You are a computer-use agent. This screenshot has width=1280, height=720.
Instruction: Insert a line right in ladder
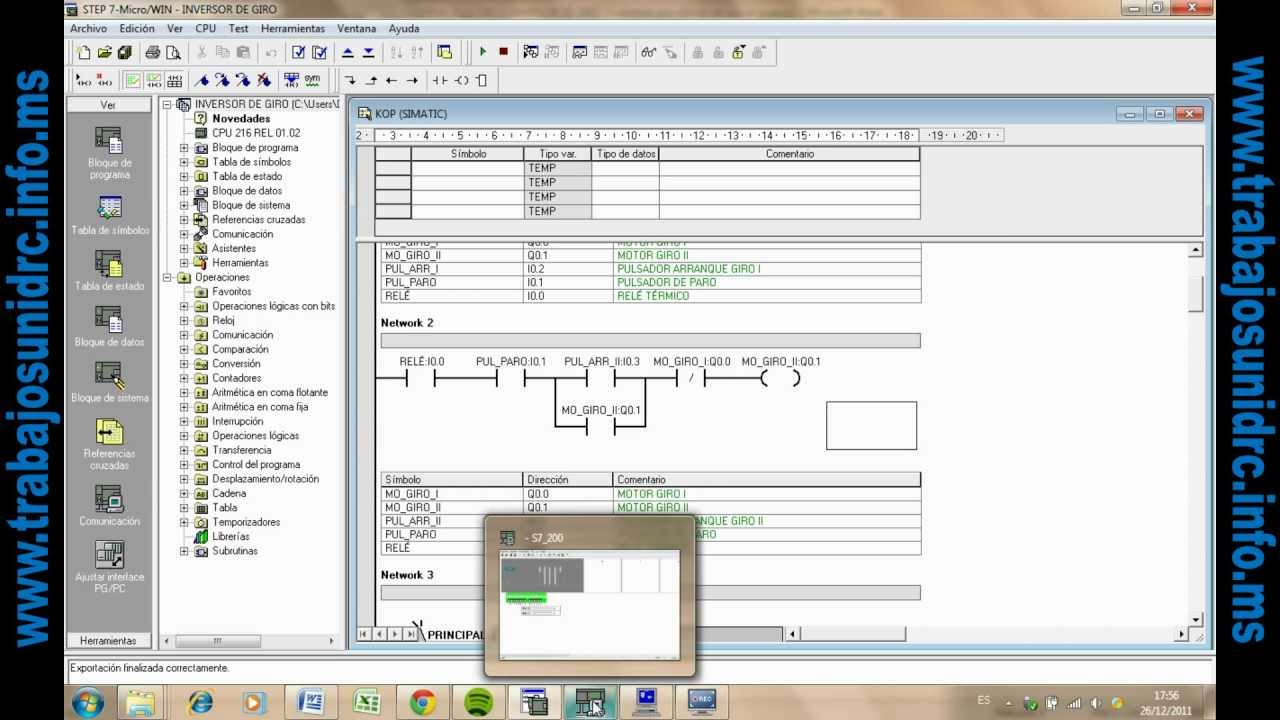click(412, 80)
